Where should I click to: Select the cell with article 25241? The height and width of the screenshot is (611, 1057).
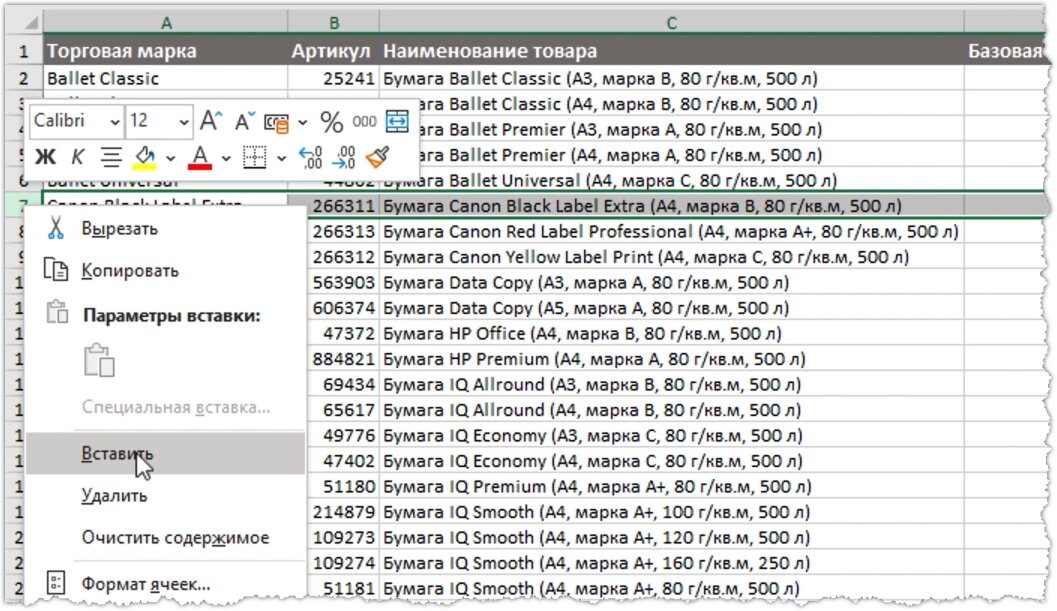click(x=334, y=78)
